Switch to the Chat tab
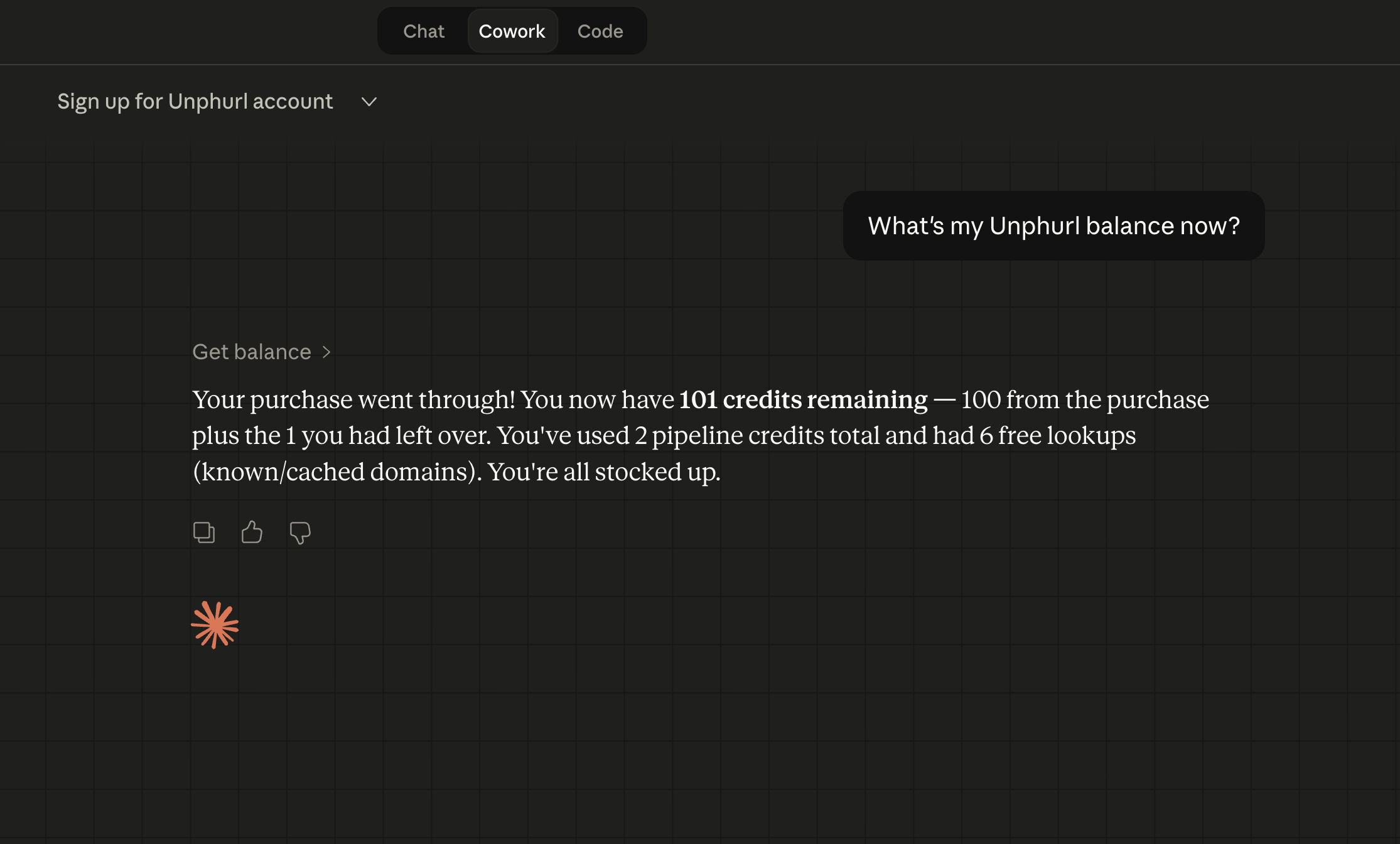 pos(424,31)
